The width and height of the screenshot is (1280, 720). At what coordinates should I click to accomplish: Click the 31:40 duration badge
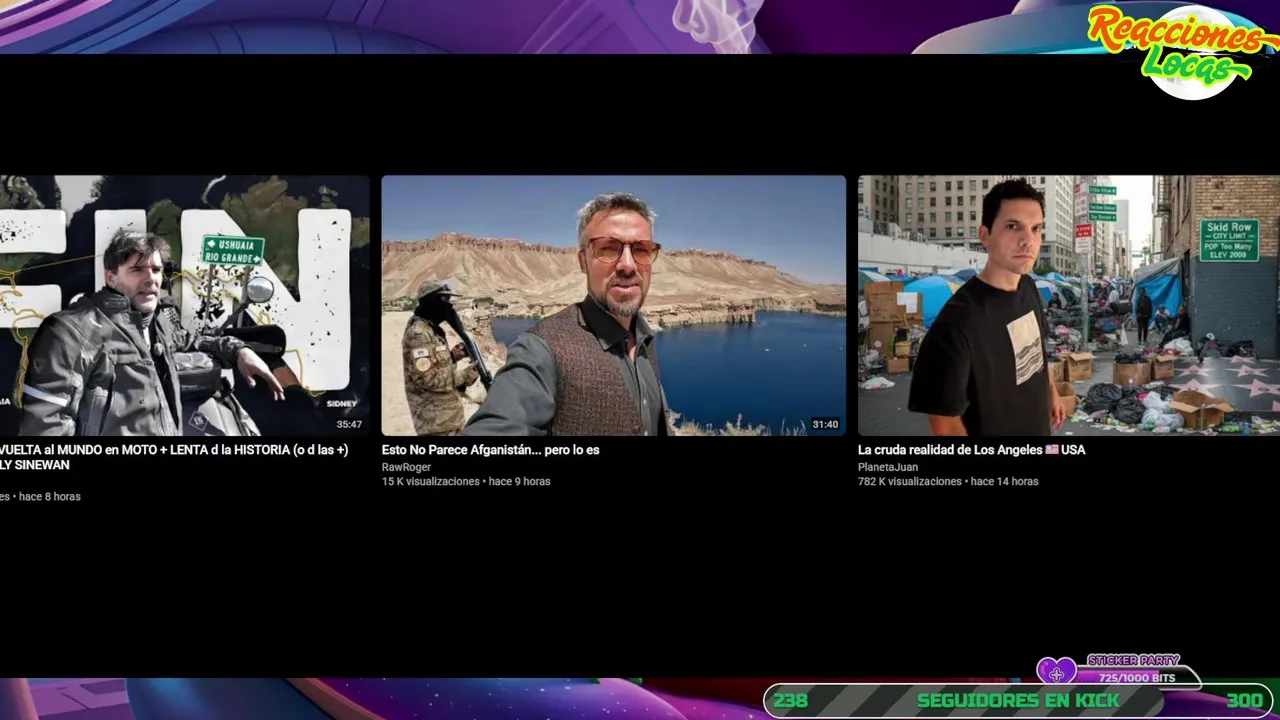(x=825, y=424)
